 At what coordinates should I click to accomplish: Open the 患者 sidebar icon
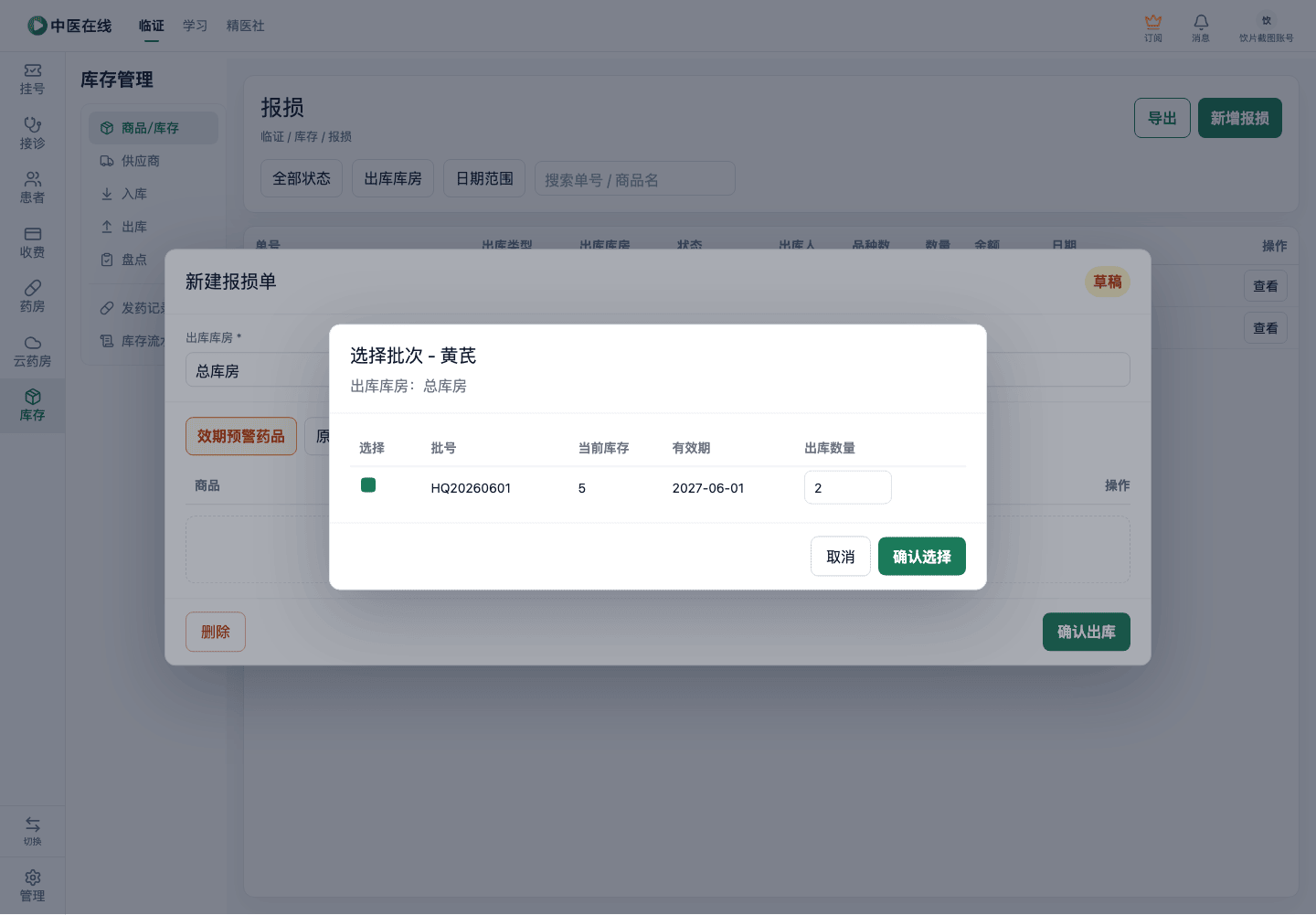[33, 179]
